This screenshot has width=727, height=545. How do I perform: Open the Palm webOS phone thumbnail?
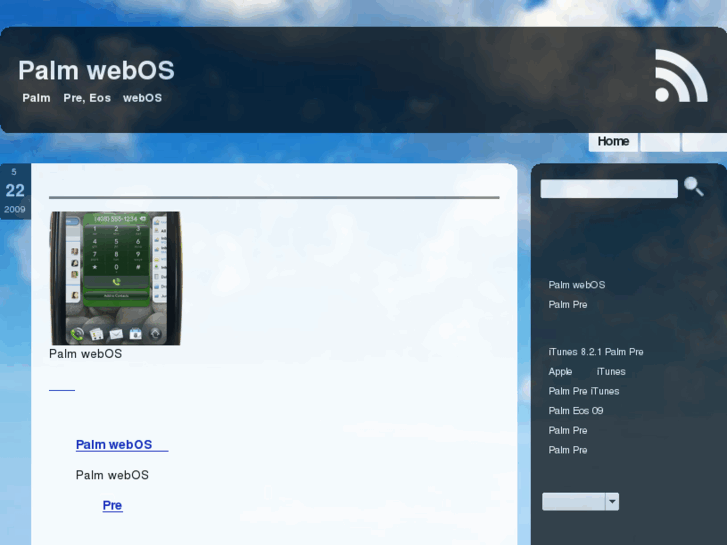tap(116, 278)
